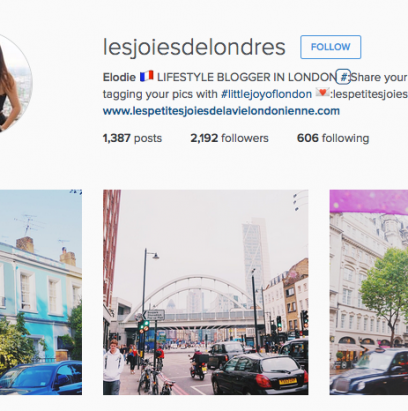Click the boxed hashtag emoji in bio
This screenshot has height=411, width=408.
[x=343, y=77]
